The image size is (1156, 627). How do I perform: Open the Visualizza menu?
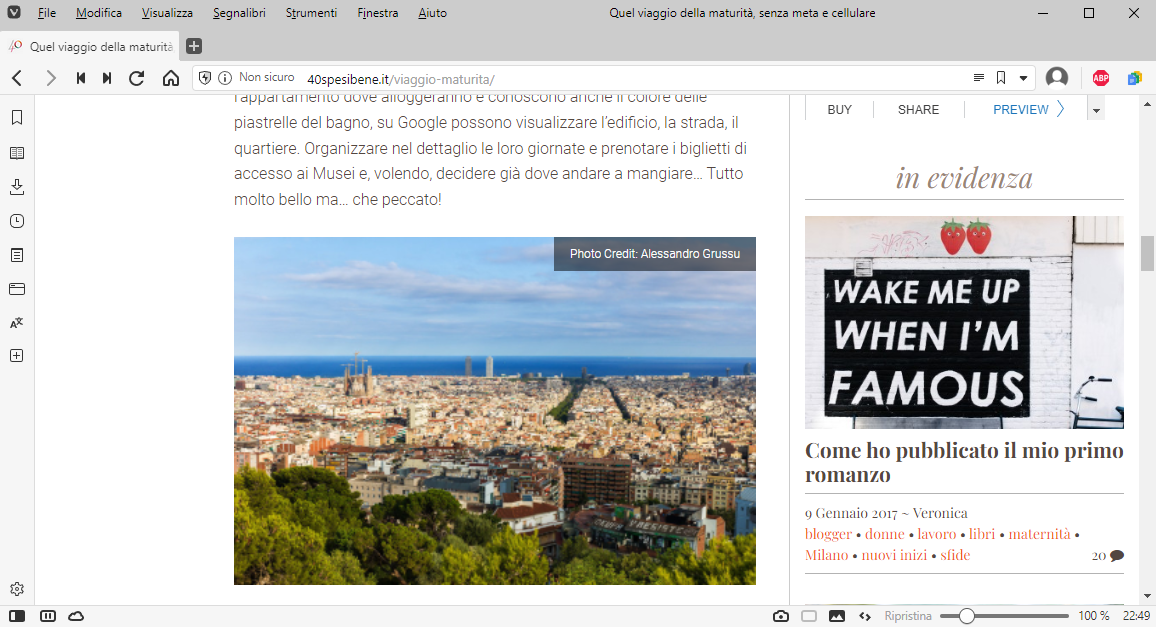(x=167, y=13)
